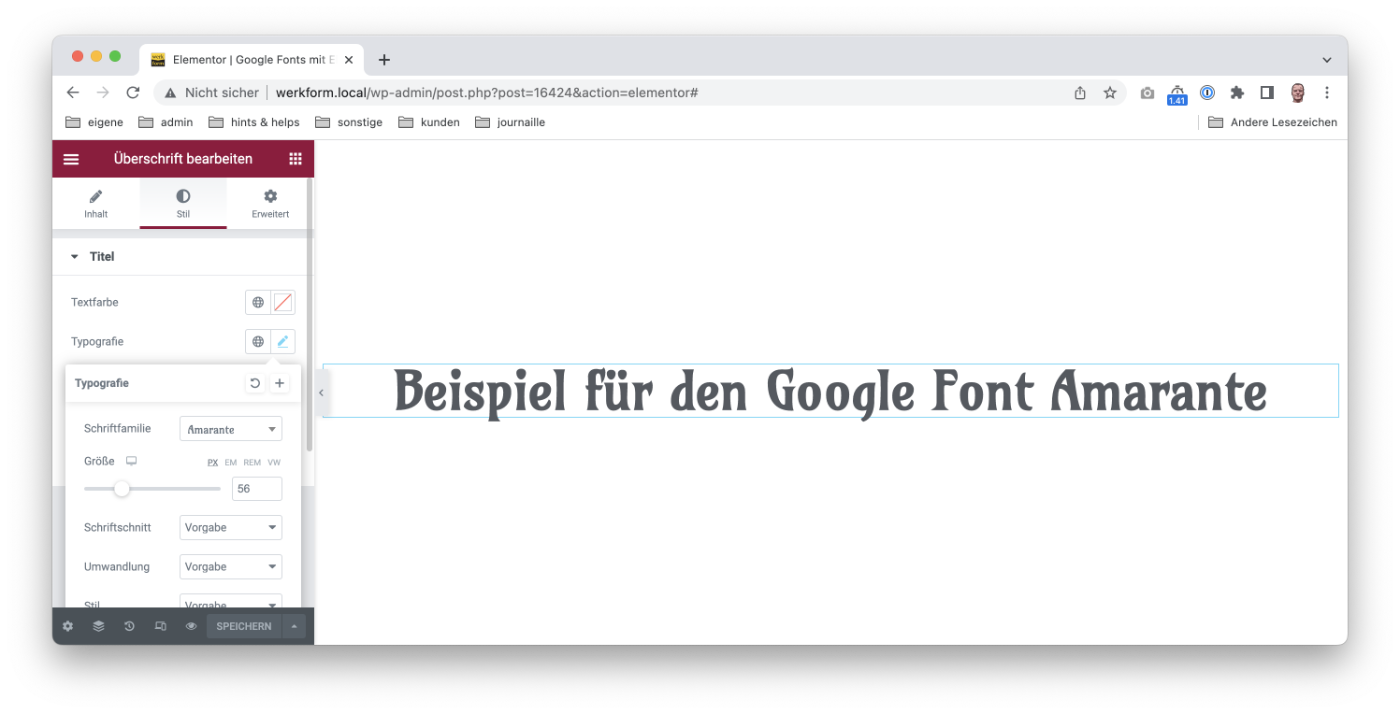Open the 1Password extension icon

(x=1207, y=93)
